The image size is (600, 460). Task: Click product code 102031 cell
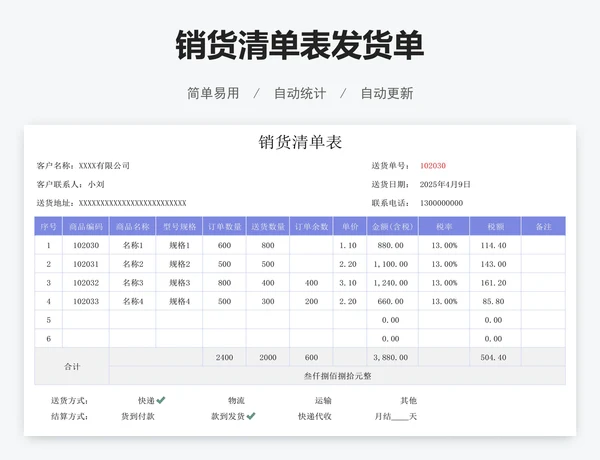[x=86, y=264]
